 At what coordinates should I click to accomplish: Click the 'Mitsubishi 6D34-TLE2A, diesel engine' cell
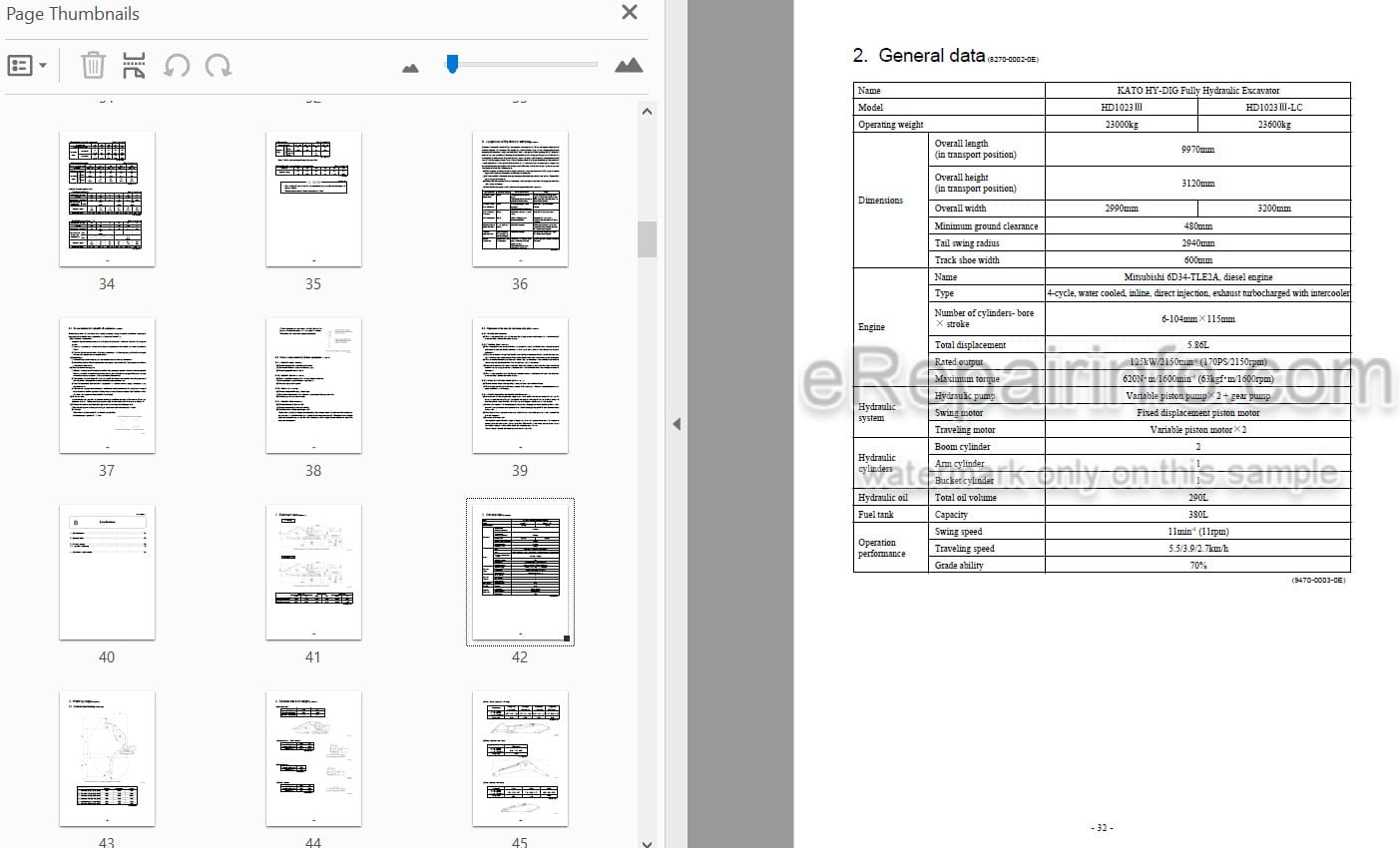coord(1197,276)
